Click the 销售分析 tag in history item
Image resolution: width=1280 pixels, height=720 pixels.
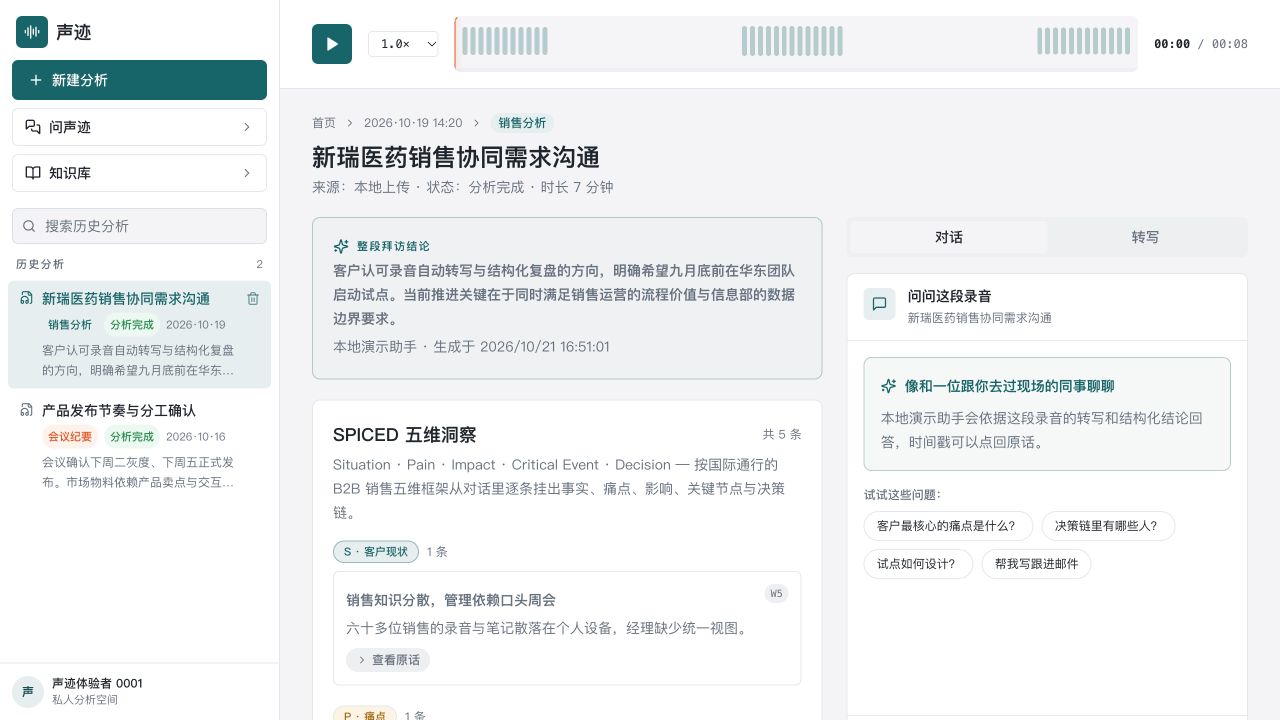pyautogui.click(x=70, y=325)
